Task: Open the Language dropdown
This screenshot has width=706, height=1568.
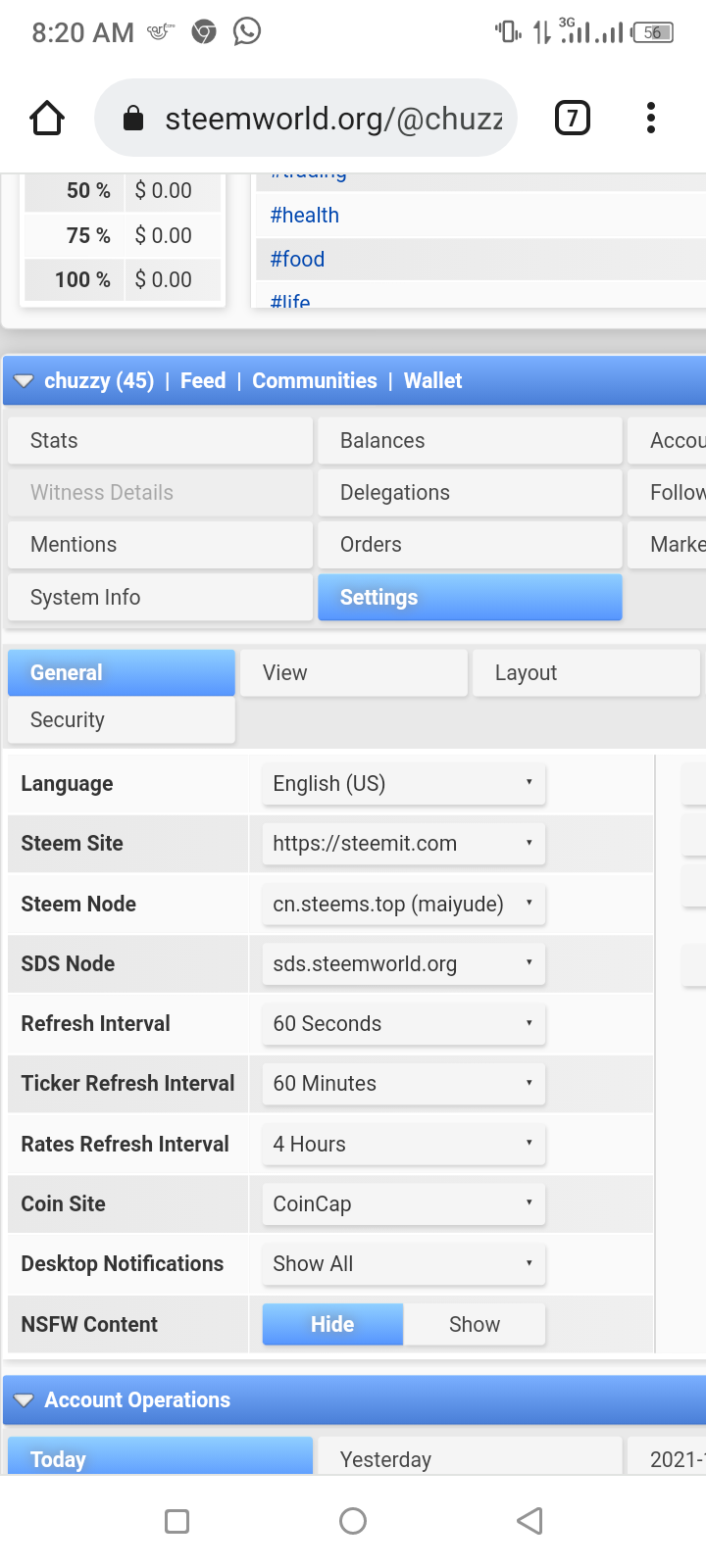Action: click(403, 784)
